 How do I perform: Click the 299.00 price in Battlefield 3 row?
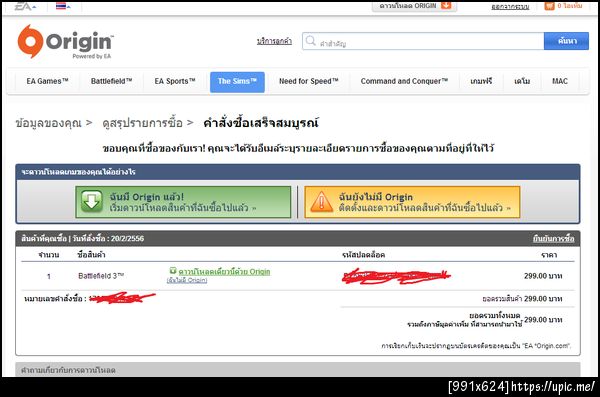pos(543,276)
